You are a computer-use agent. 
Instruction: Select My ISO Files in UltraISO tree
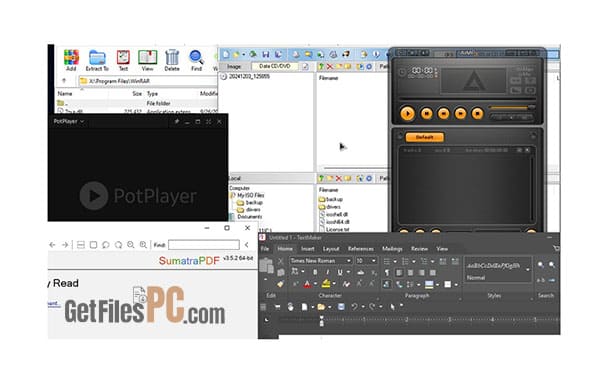[x=251, y=196]
